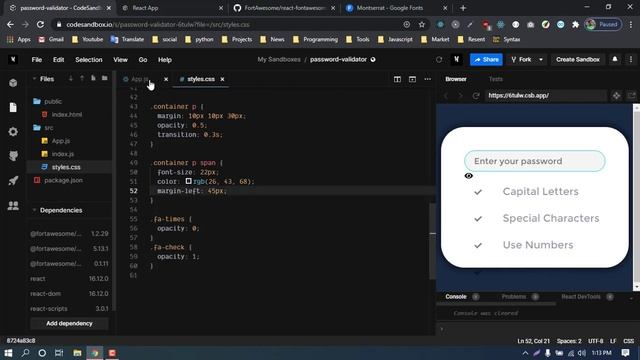Click the download files arrow icon
Image resolution: width=640 pixels, height=360 pixels.
[x=71, y=78]
